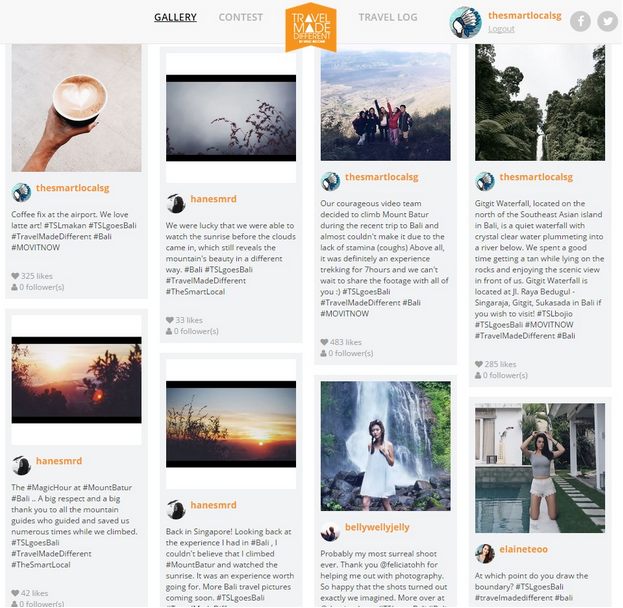
Task: Open the Mount Batur group photo
Action: pos(386,103)
